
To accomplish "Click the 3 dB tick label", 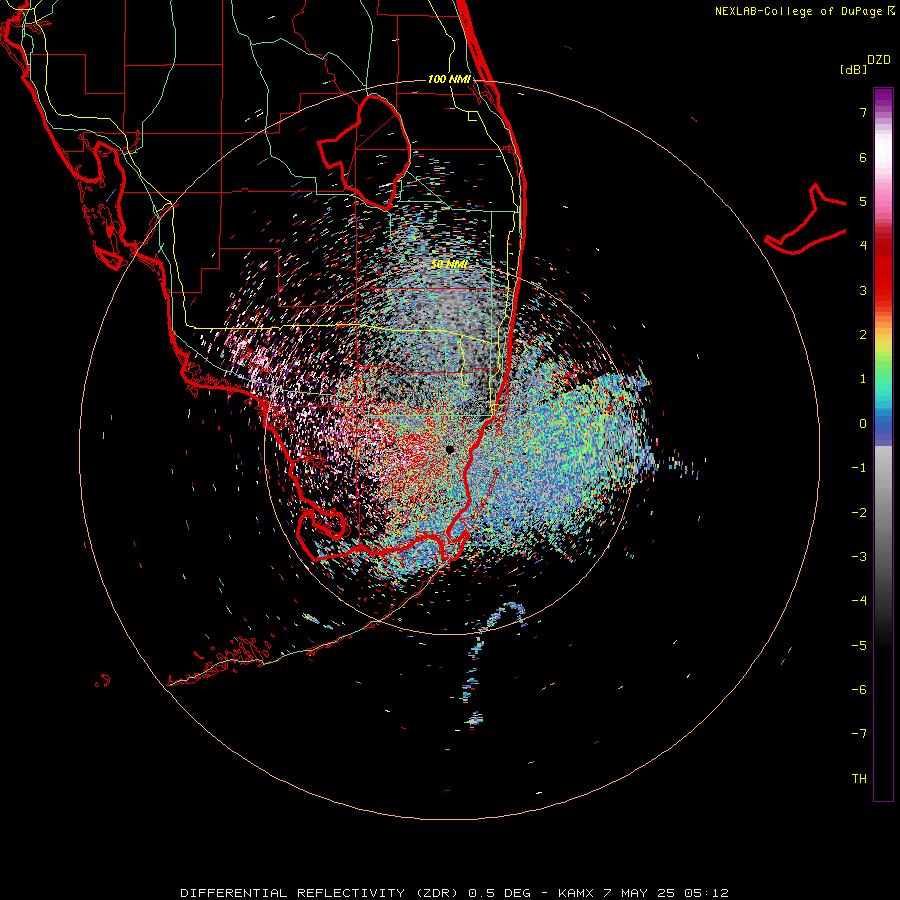I will point(863,290).
